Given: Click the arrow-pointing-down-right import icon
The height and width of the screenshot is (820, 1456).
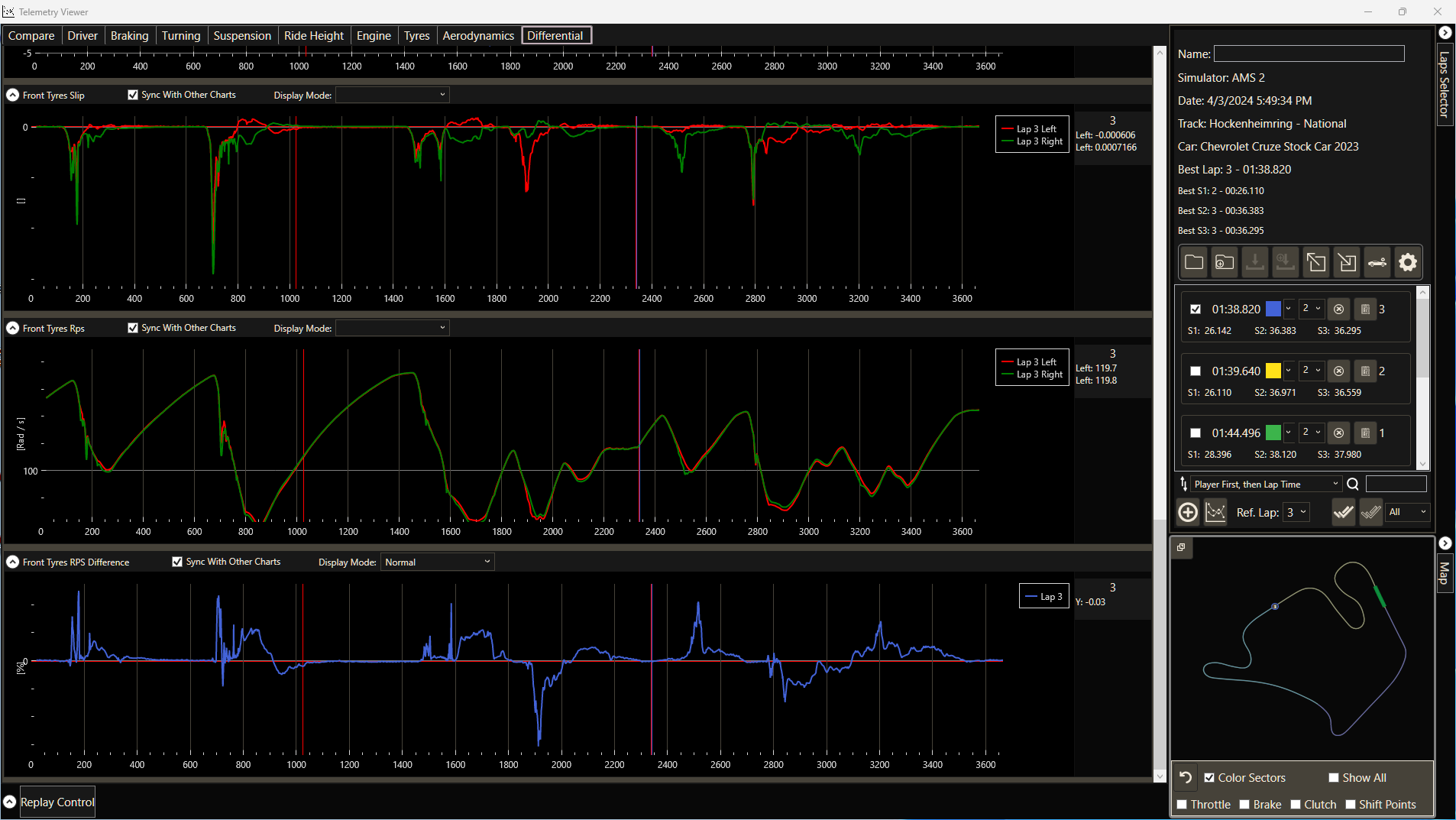Looking at the screenshot, I should click(1347, 263).
